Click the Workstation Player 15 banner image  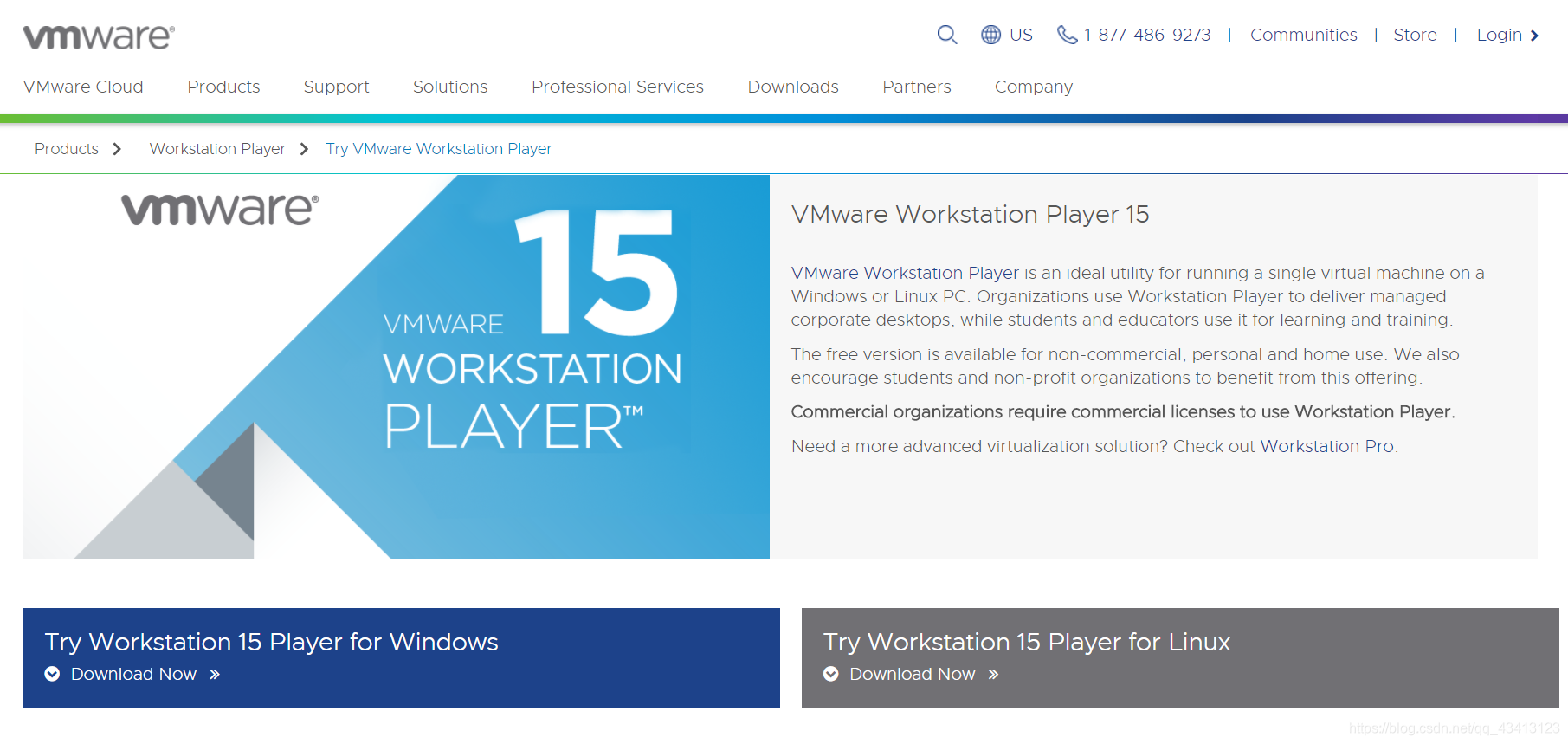pyautogui.click(x=397, y=366)
